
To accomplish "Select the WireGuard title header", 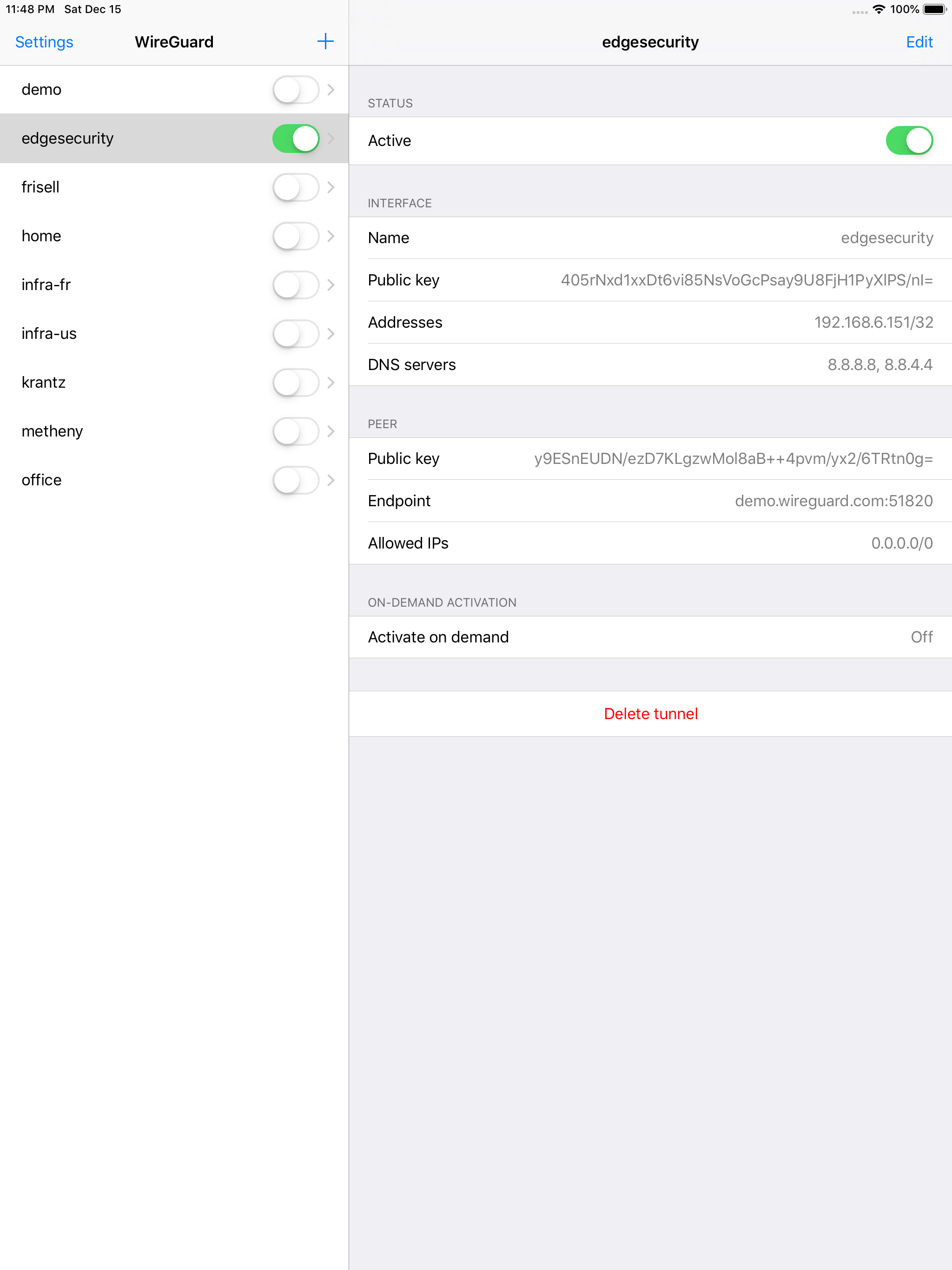I will pos(173,41).
